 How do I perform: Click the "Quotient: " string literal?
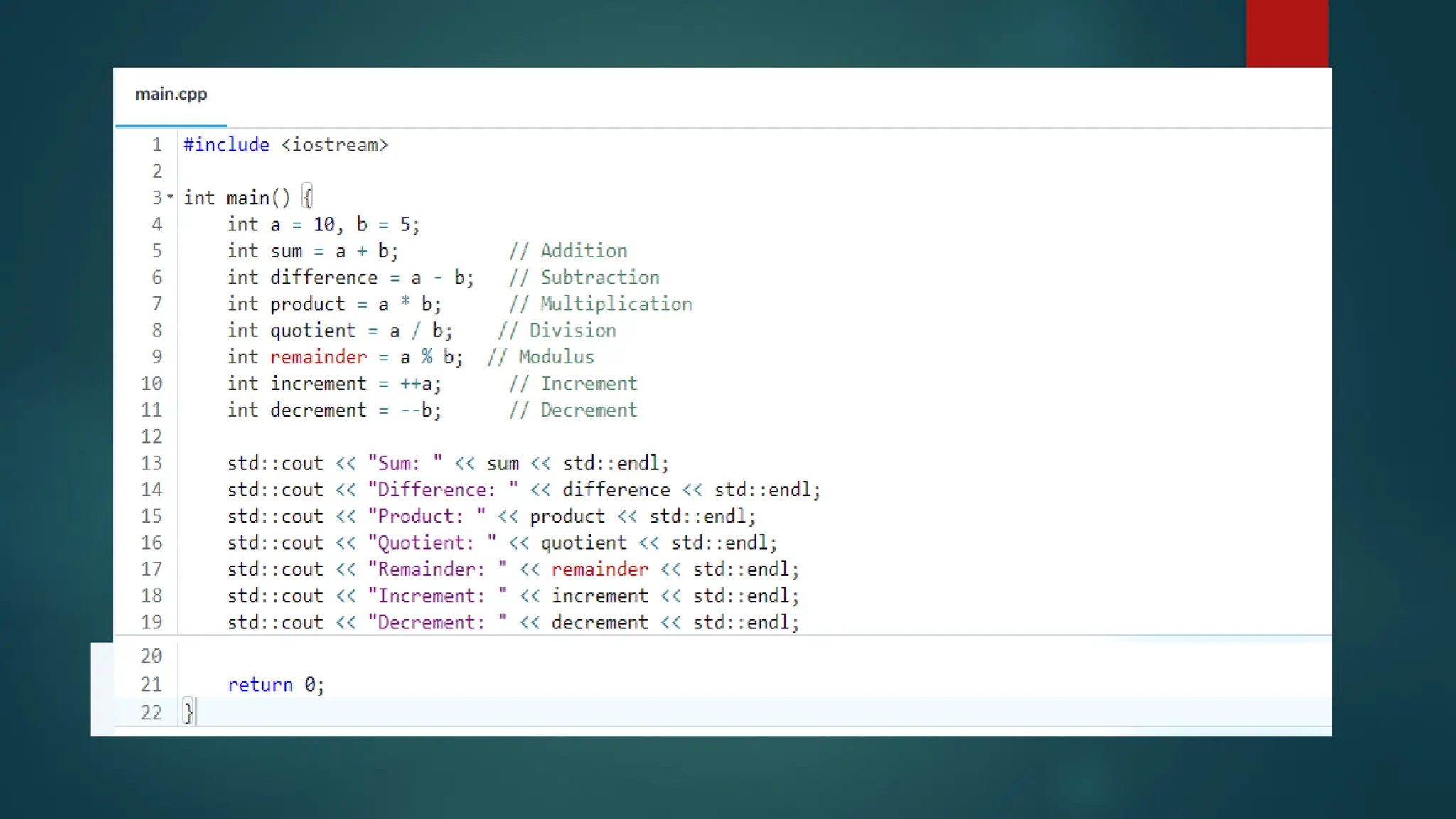point(432,543)
